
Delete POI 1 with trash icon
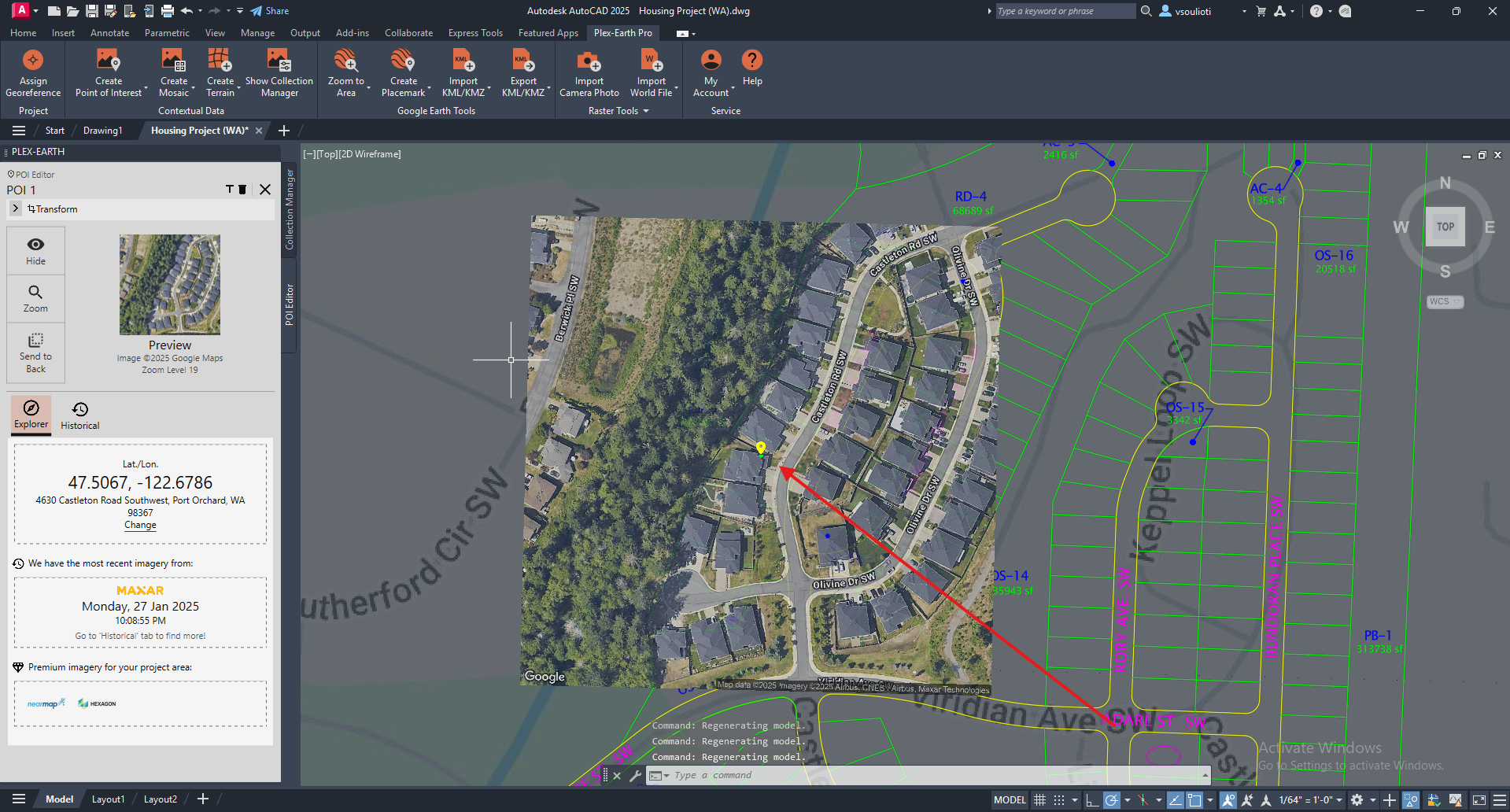242,190
